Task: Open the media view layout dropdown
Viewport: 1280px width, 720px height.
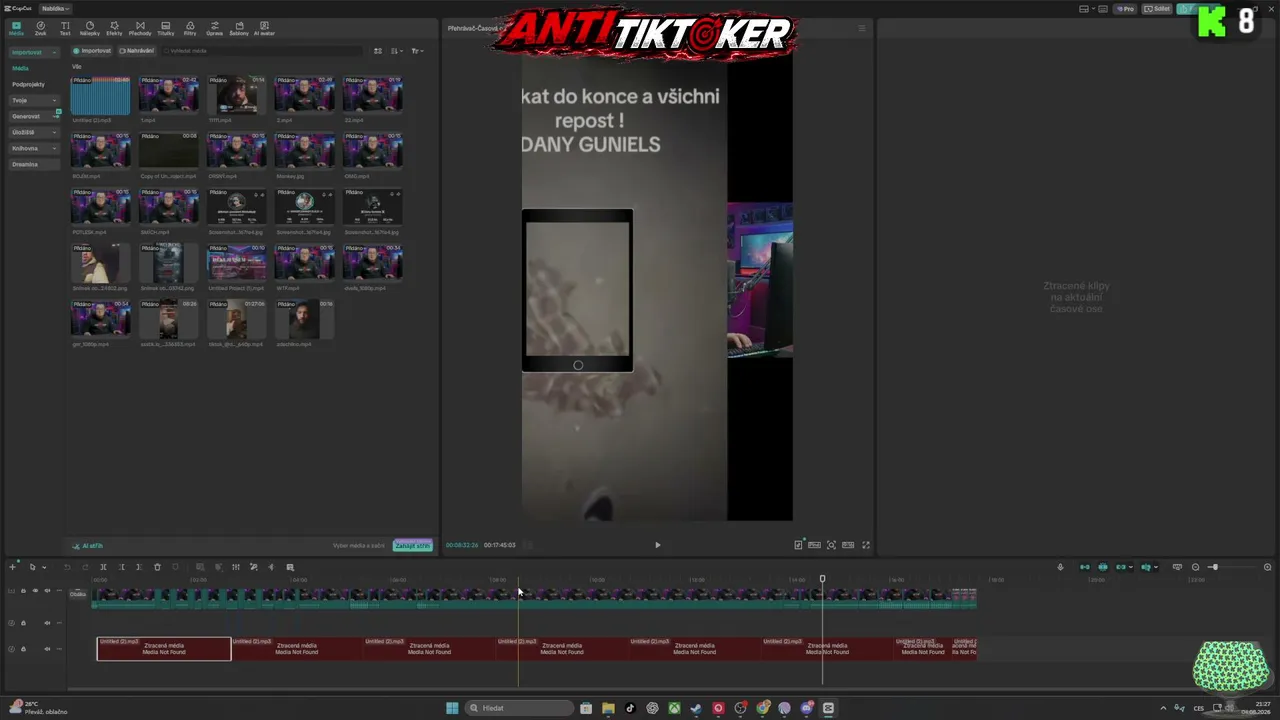Action: tap(378, 51)
